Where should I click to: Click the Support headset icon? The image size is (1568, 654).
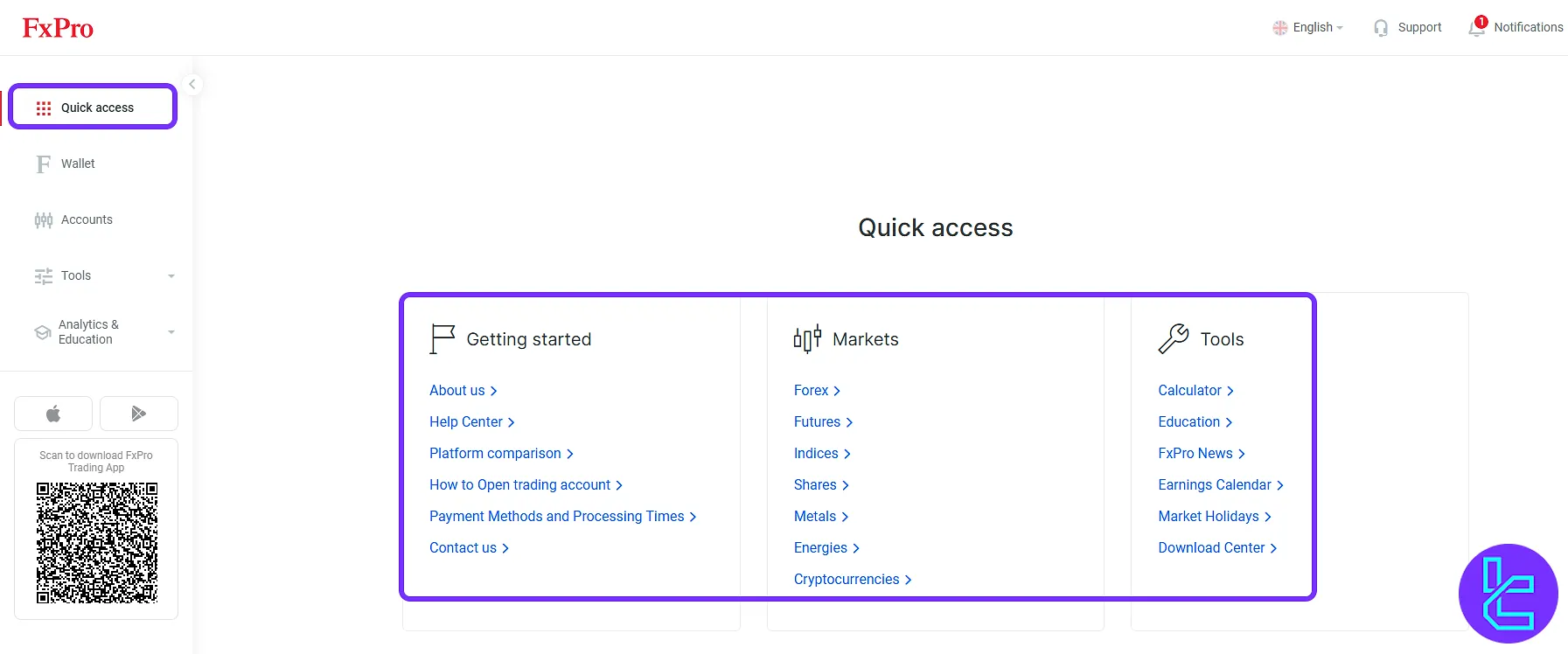1381,28
